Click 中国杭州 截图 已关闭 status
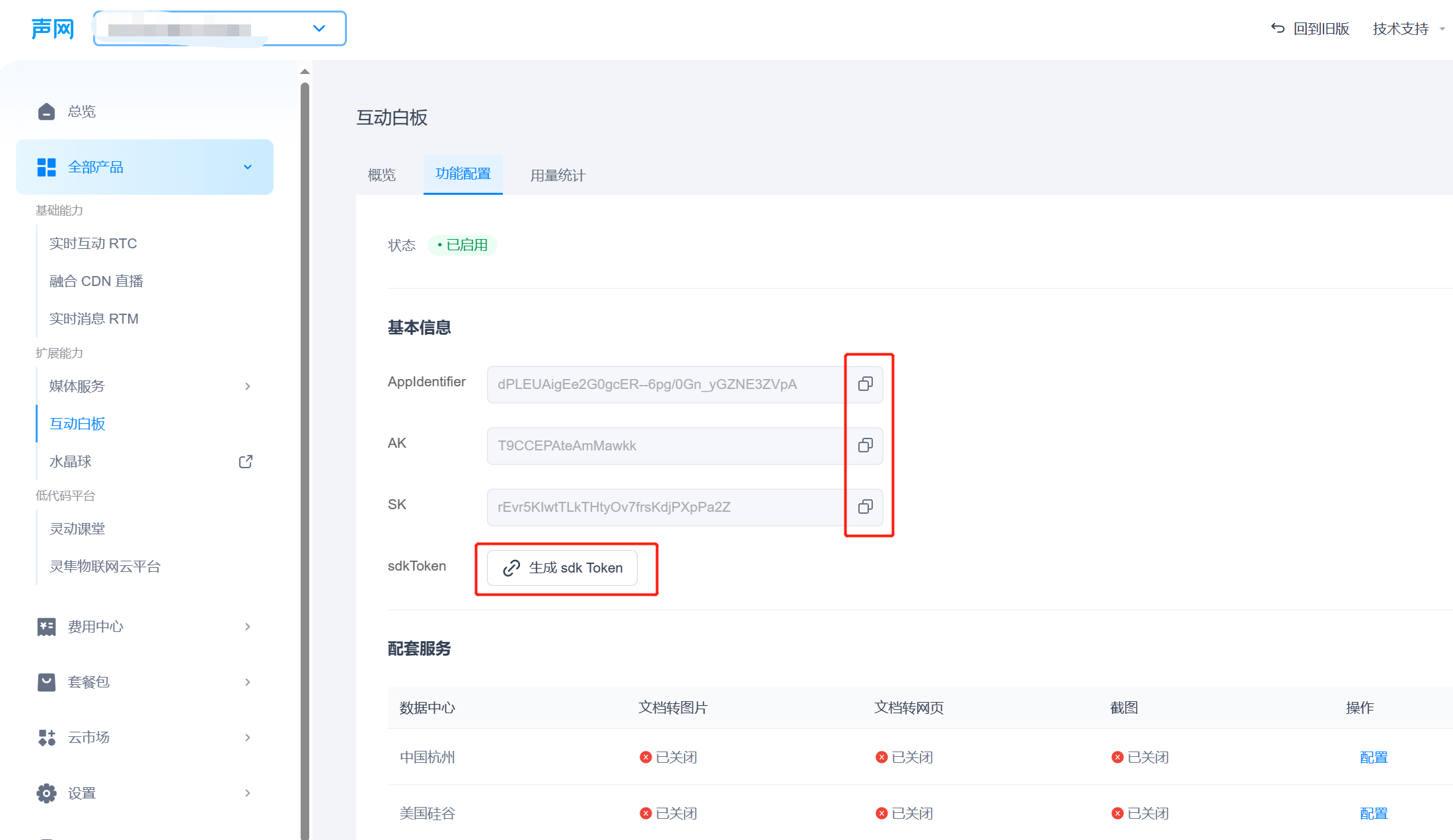This screenshot has height=840, width=1453. coord(1140,757)
